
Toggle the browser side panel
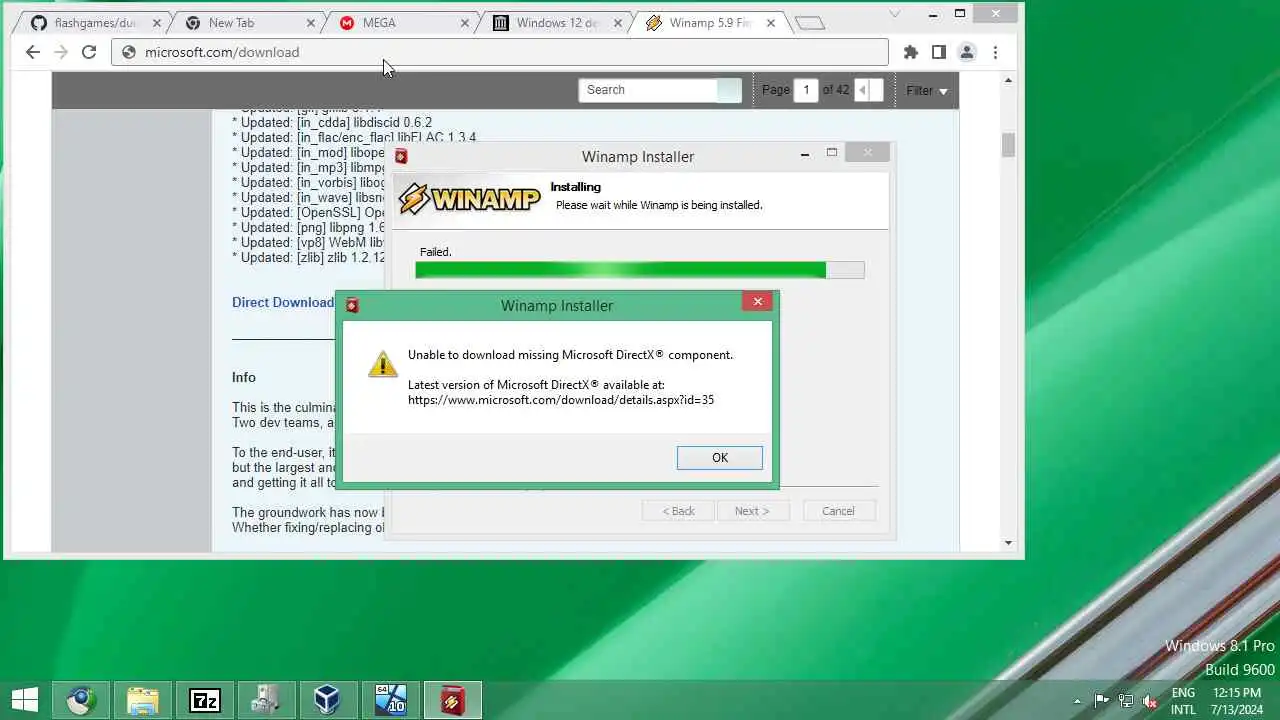pyautogui.click(x=939, y=52)
